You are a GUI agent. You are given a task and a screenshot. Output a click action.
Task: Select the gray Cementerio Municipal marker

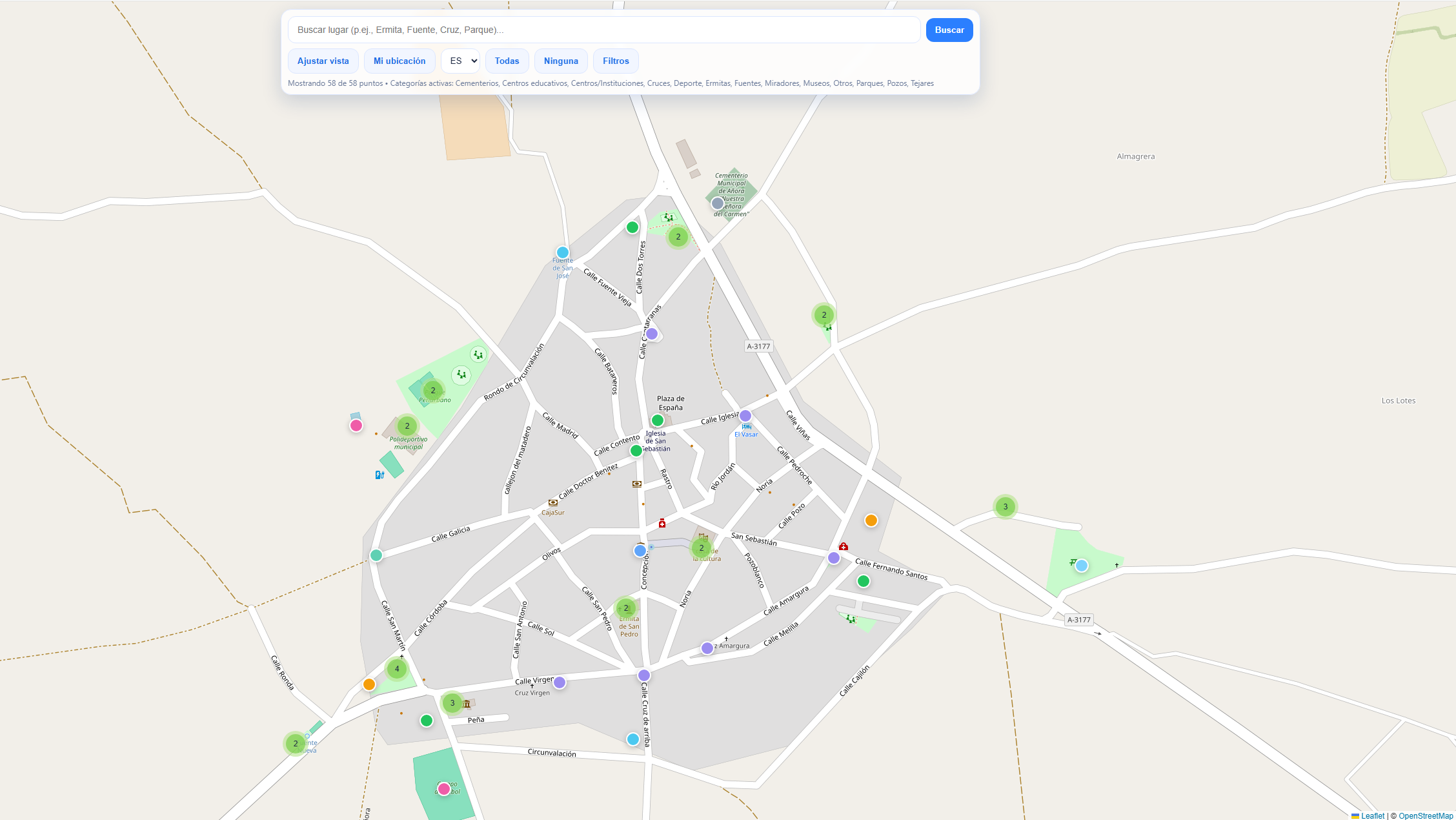tap(716, 203)
